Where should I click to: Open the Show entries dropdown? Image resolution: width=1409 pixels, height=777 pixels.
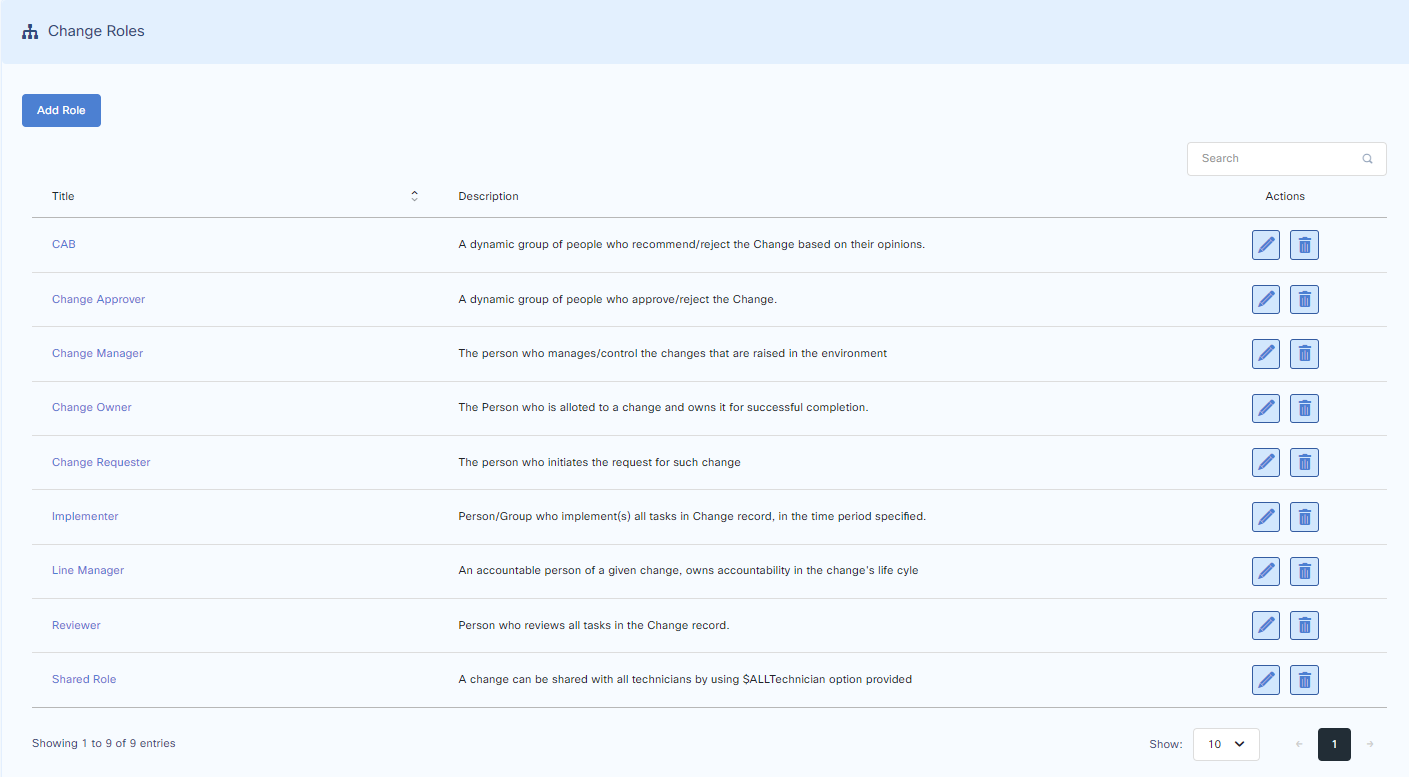(1225, 744)
